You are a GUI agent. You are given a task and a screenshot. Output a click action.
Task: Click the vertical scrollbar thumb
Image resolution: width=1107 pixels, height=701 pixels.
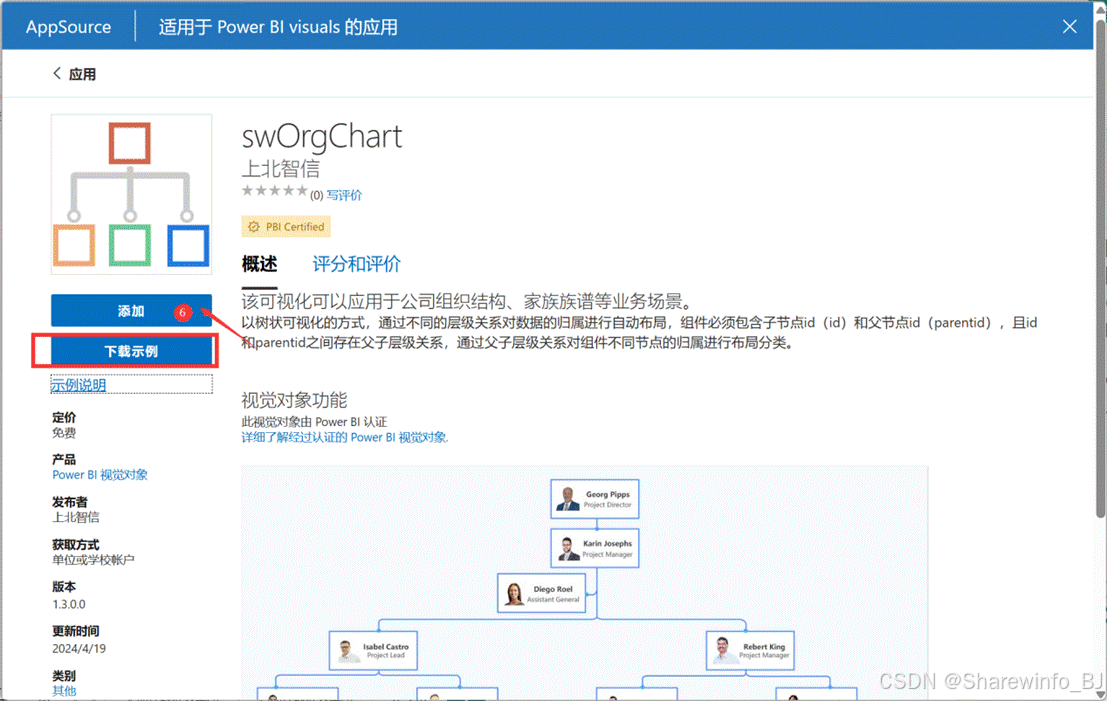coord(1101,268)
